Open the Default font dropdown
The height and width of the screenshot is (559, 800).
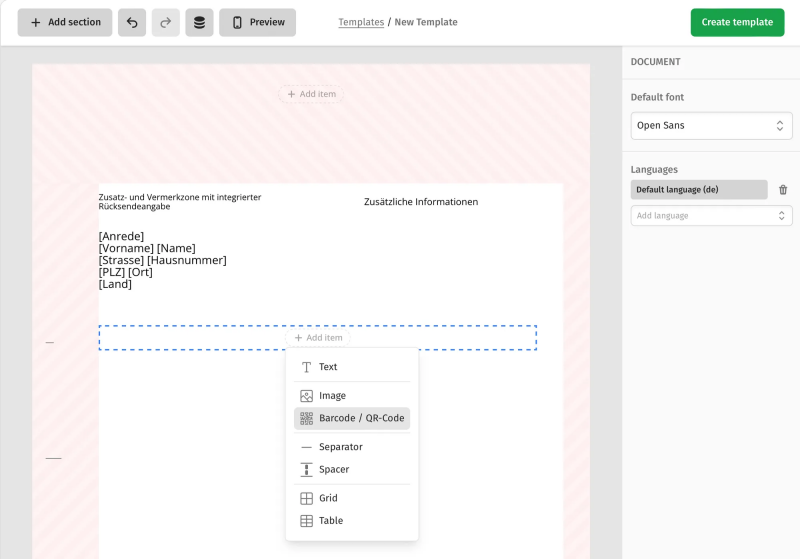pos(711,126)
